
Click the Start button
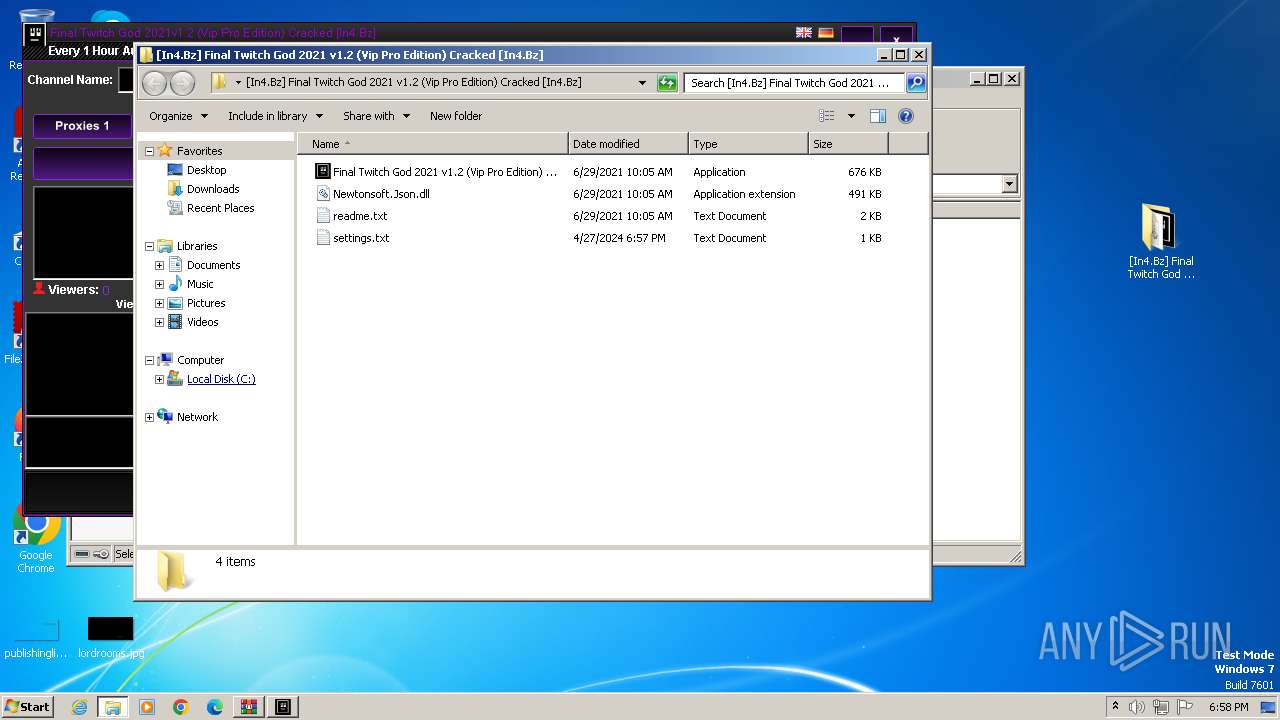click(x=28, y=707)
